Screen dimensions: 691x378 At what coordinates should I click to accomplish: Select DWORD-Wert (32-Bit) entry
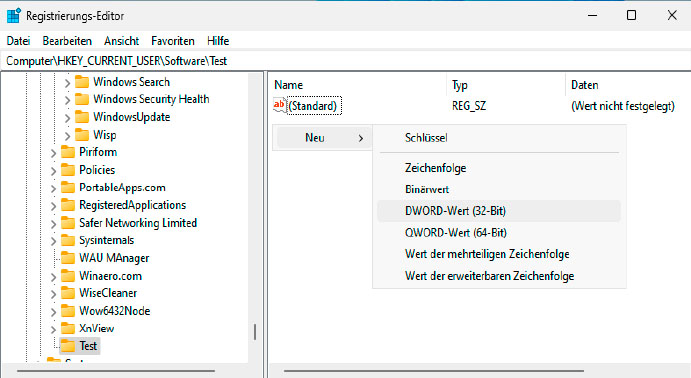click(499, 211)
